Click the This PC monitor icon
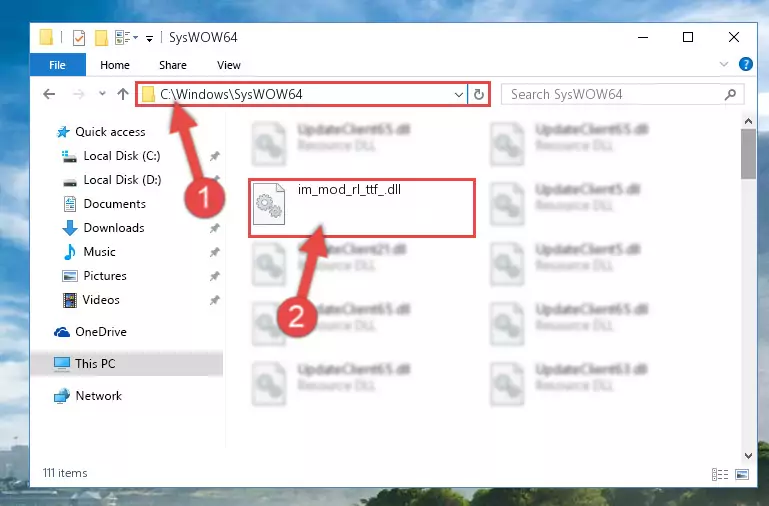 (x=62, y=364)
